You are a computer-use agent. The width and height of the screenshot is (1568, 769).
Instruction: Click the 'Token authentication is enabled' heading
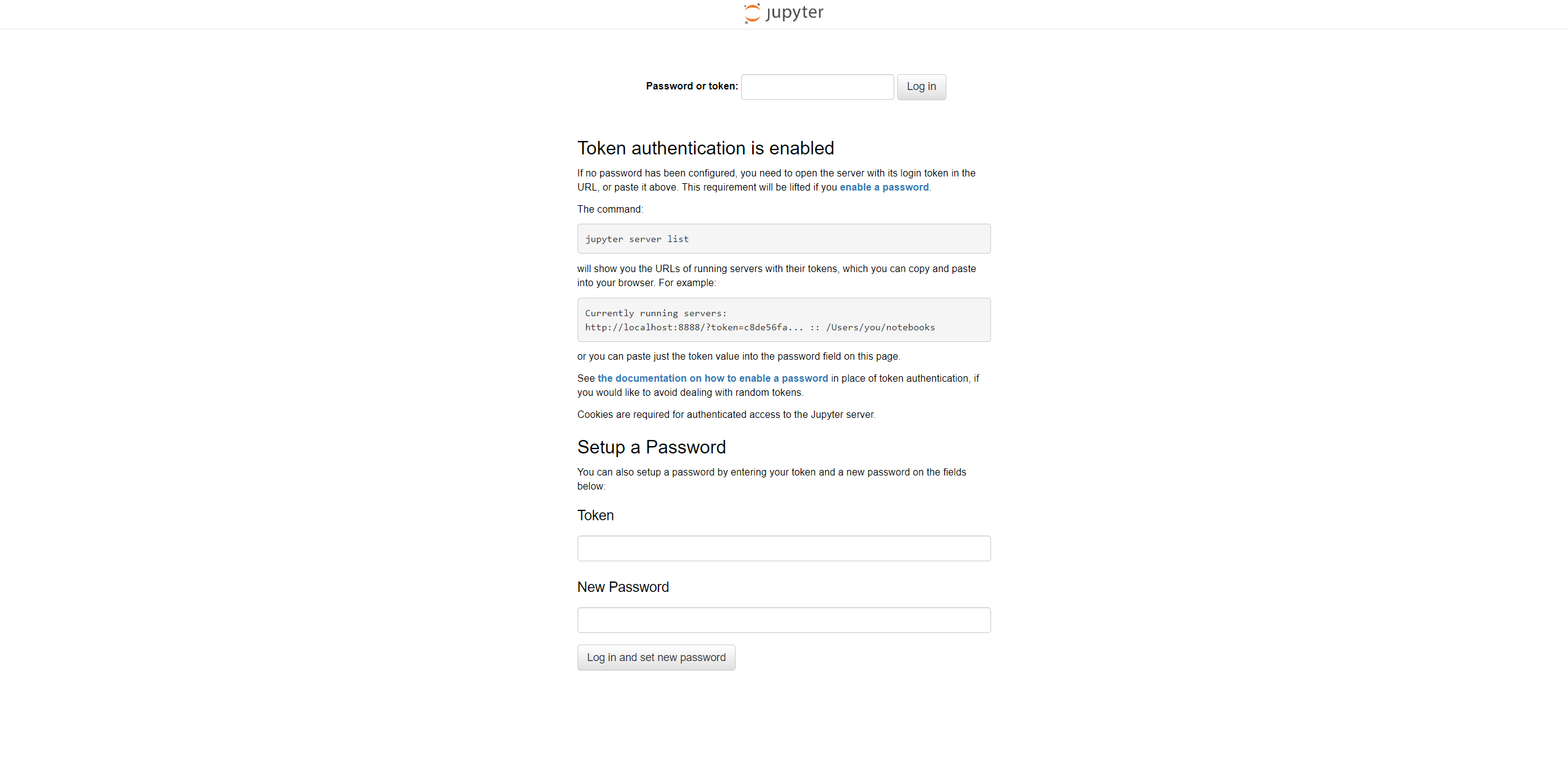point(706,148)
